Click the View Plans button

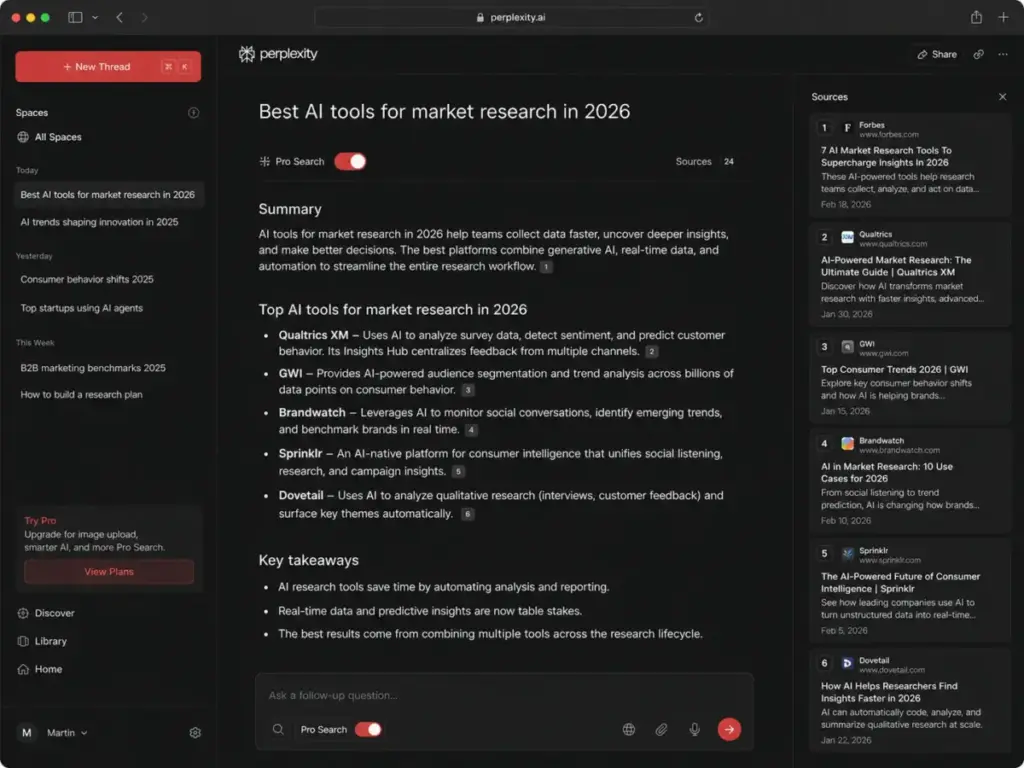109,572
